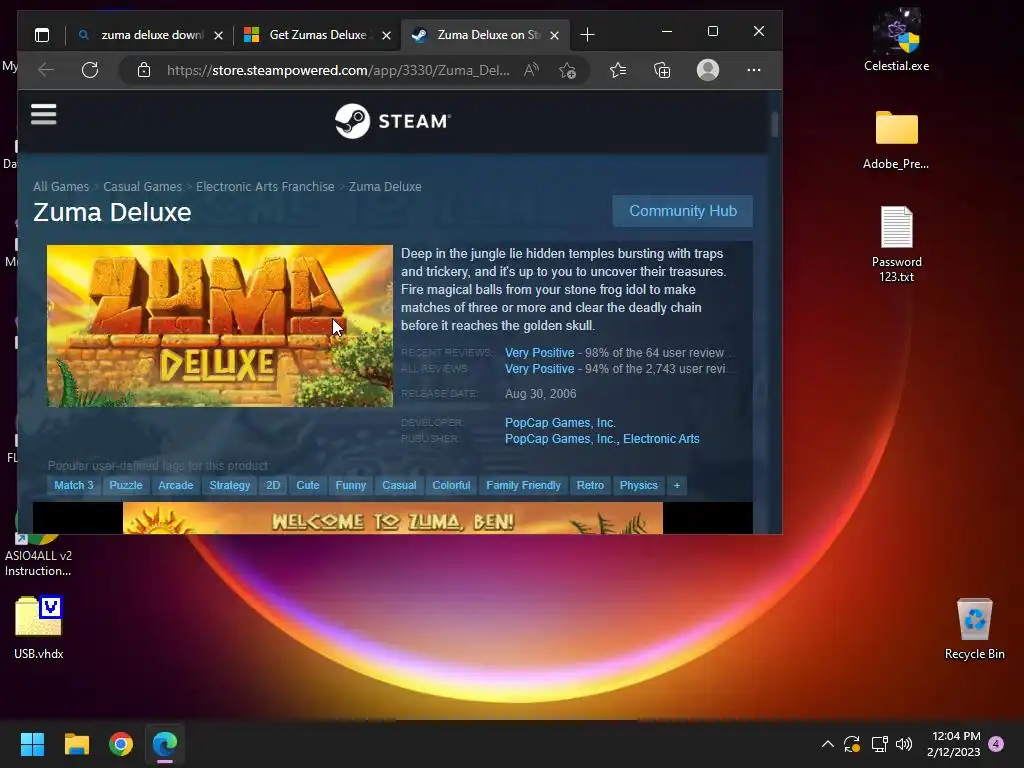
Task: Select the Funny tag
Action: [351, 485]
